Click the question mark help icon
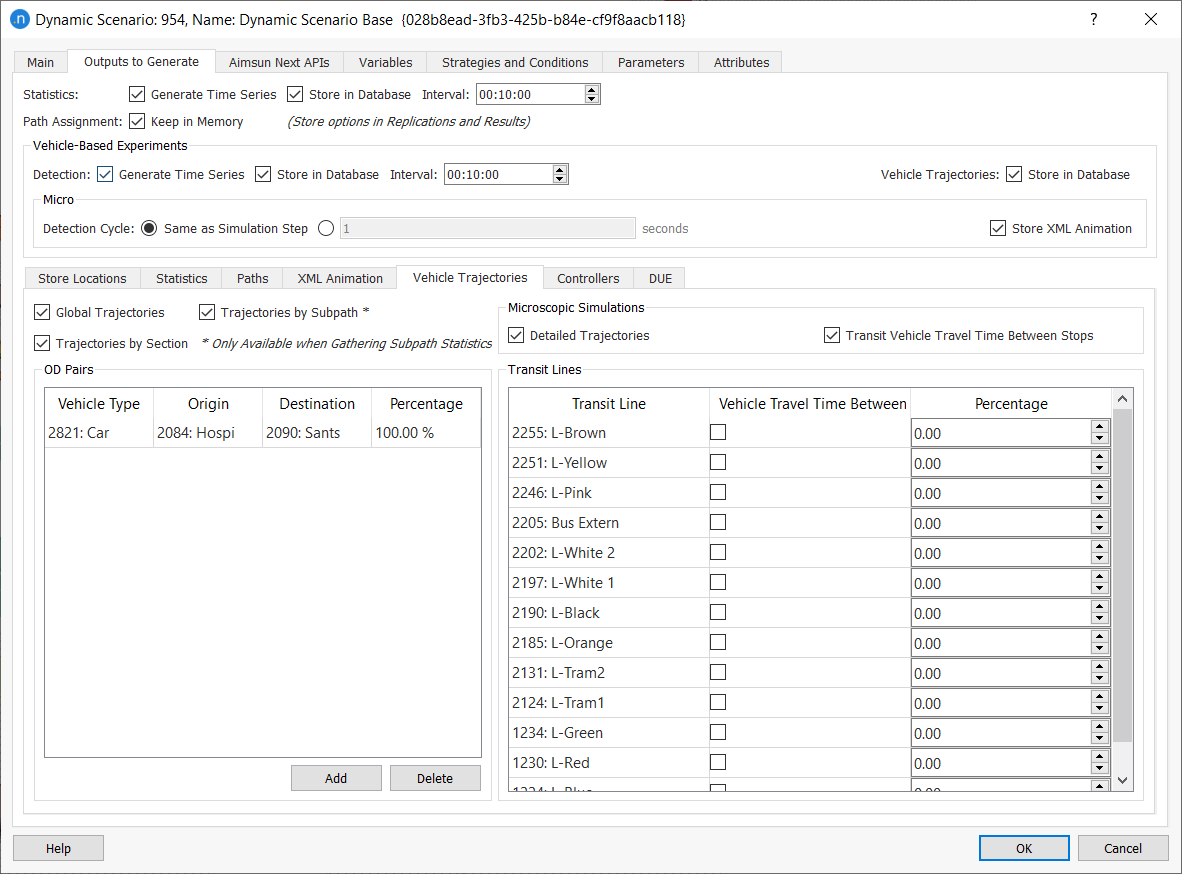Image resolution: width=1182 pixels, height=874 pixels. point(1093,20)
